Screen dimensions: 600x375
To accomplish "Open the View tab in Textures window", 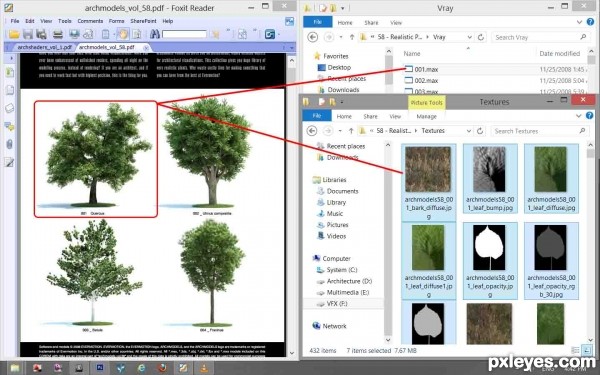I will coord(395,116).
